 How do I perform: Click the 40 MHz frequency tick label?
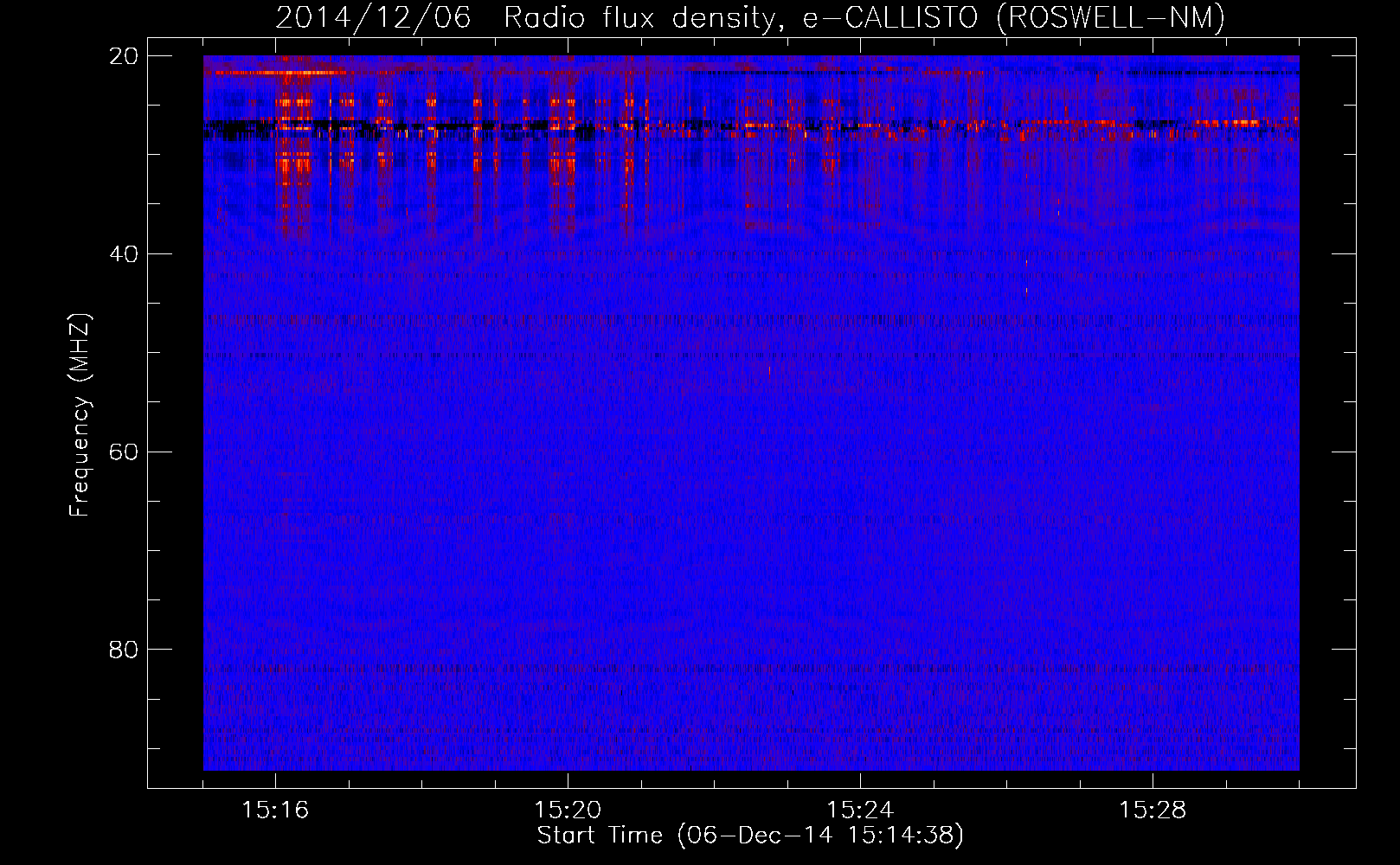click(124, 254)
